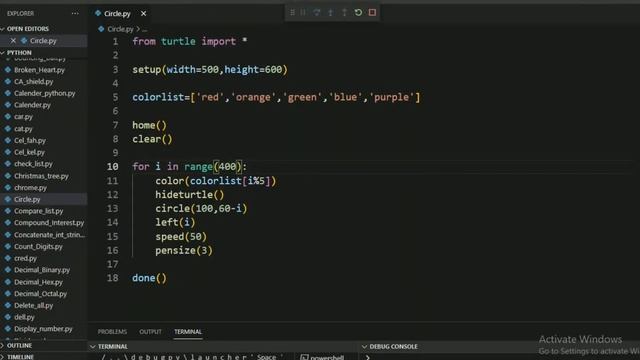Open Decimal_Hex.py file
This screenshot has width=640, height=360.
38,282
